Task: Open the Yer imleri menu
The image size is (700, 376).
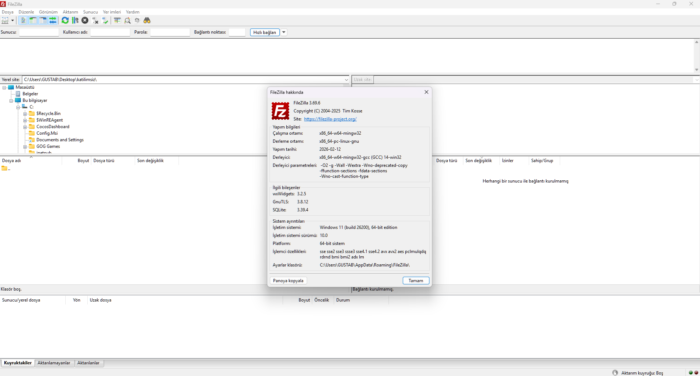Action: click(x=112, y=12)
